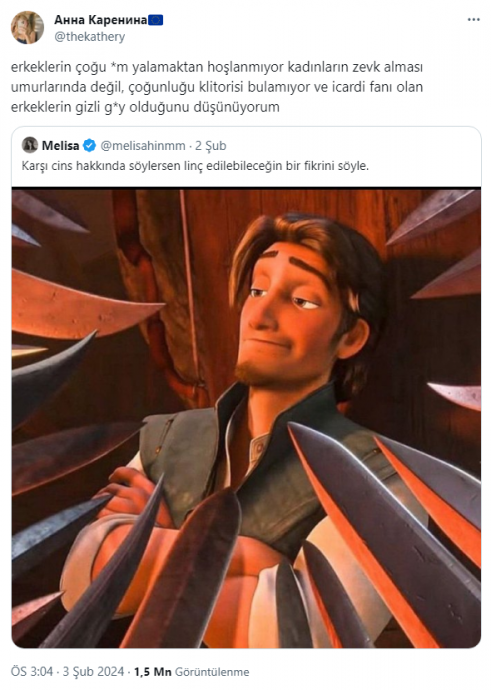Open Melisa's small profile avatar
This screenshot has width=491, height=690.
click(30, 145)
